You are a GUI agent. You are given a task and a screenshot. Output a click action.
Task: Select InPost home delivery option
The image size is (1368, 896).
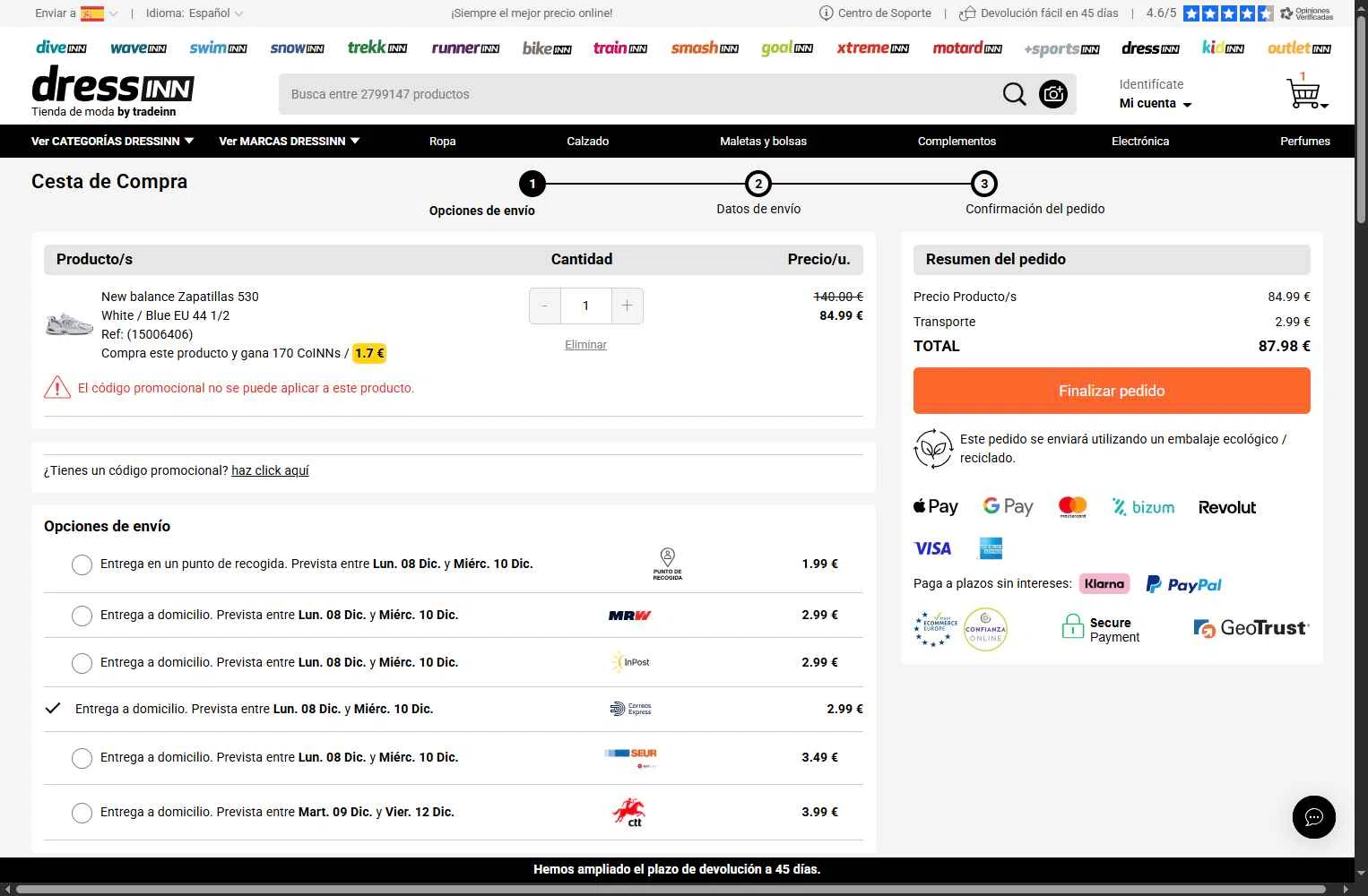pos(82,663)
